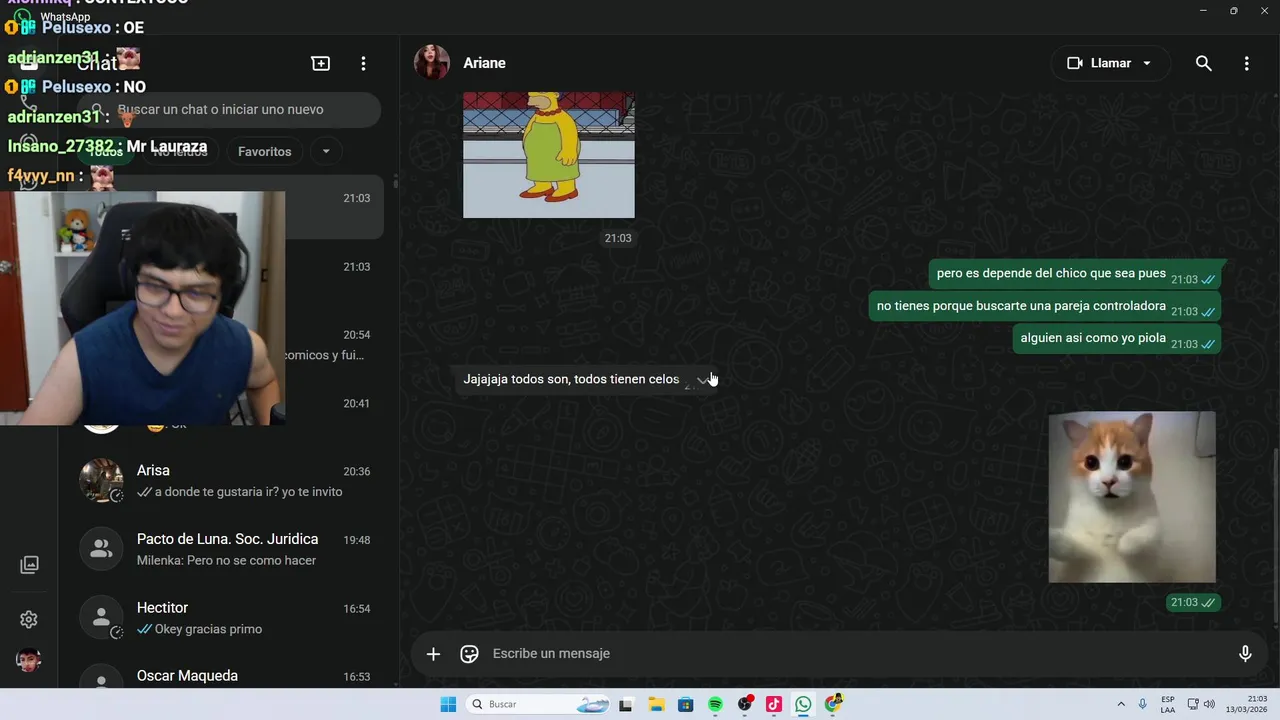Open Task View on the taskbar
This screenshot has width=1280, height=720.
click(626, 704)
